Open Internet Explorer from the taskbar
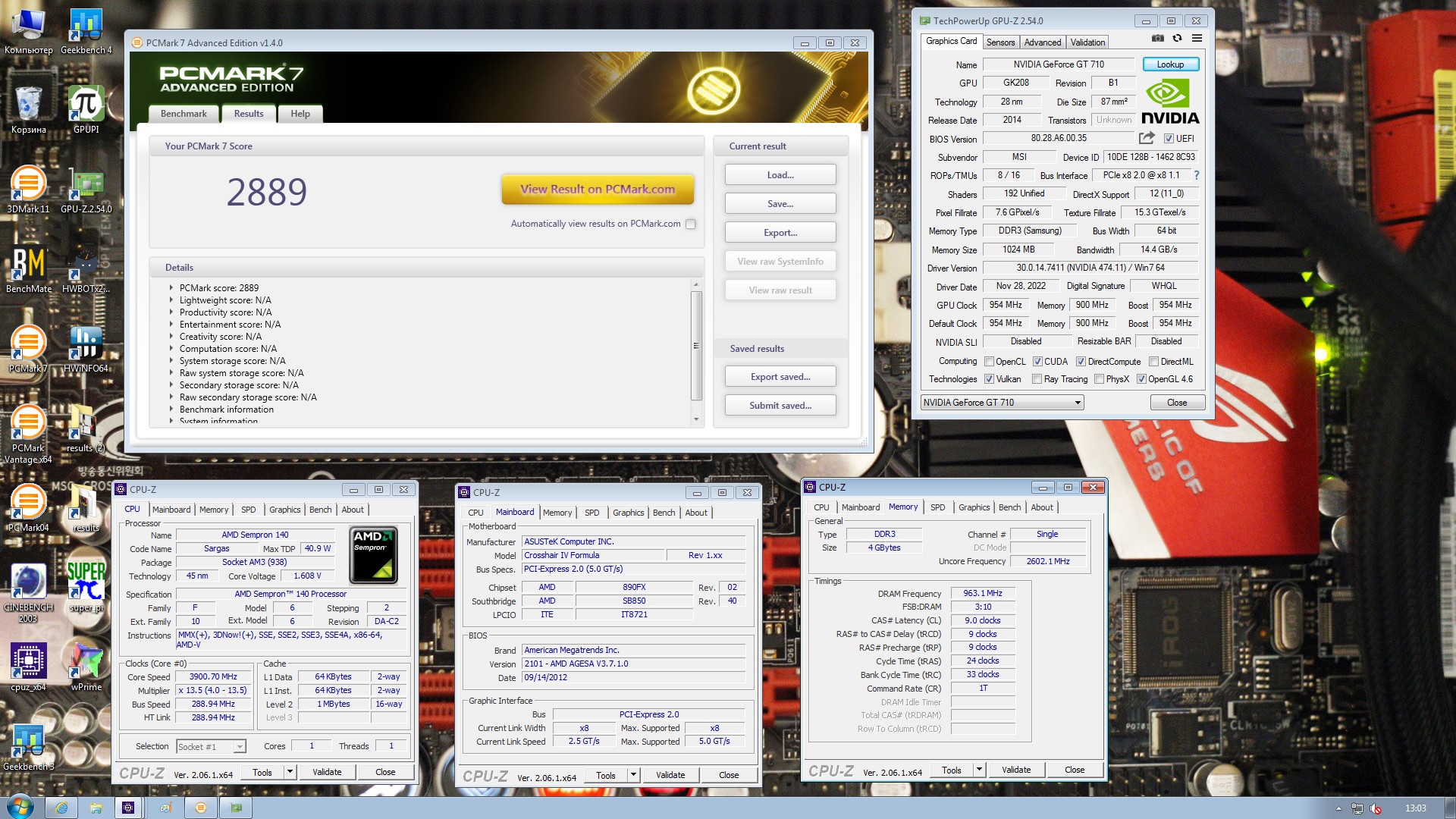 [61, 808]
